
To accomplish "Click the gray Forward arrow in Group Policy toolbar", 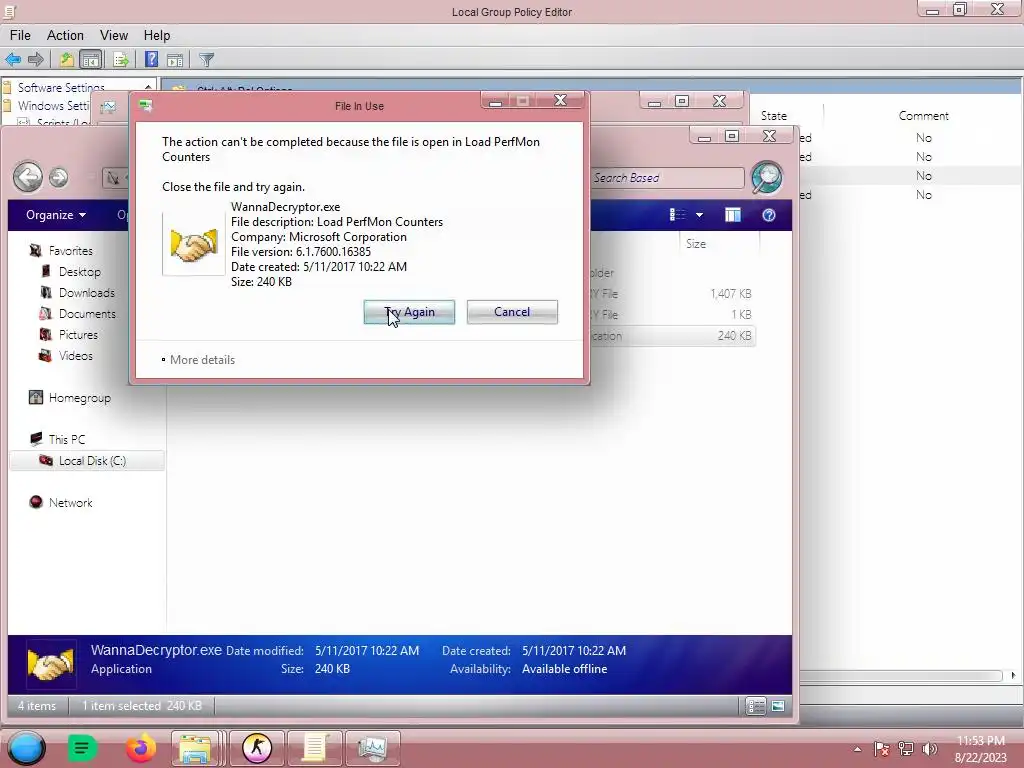I will click(36, 60).
